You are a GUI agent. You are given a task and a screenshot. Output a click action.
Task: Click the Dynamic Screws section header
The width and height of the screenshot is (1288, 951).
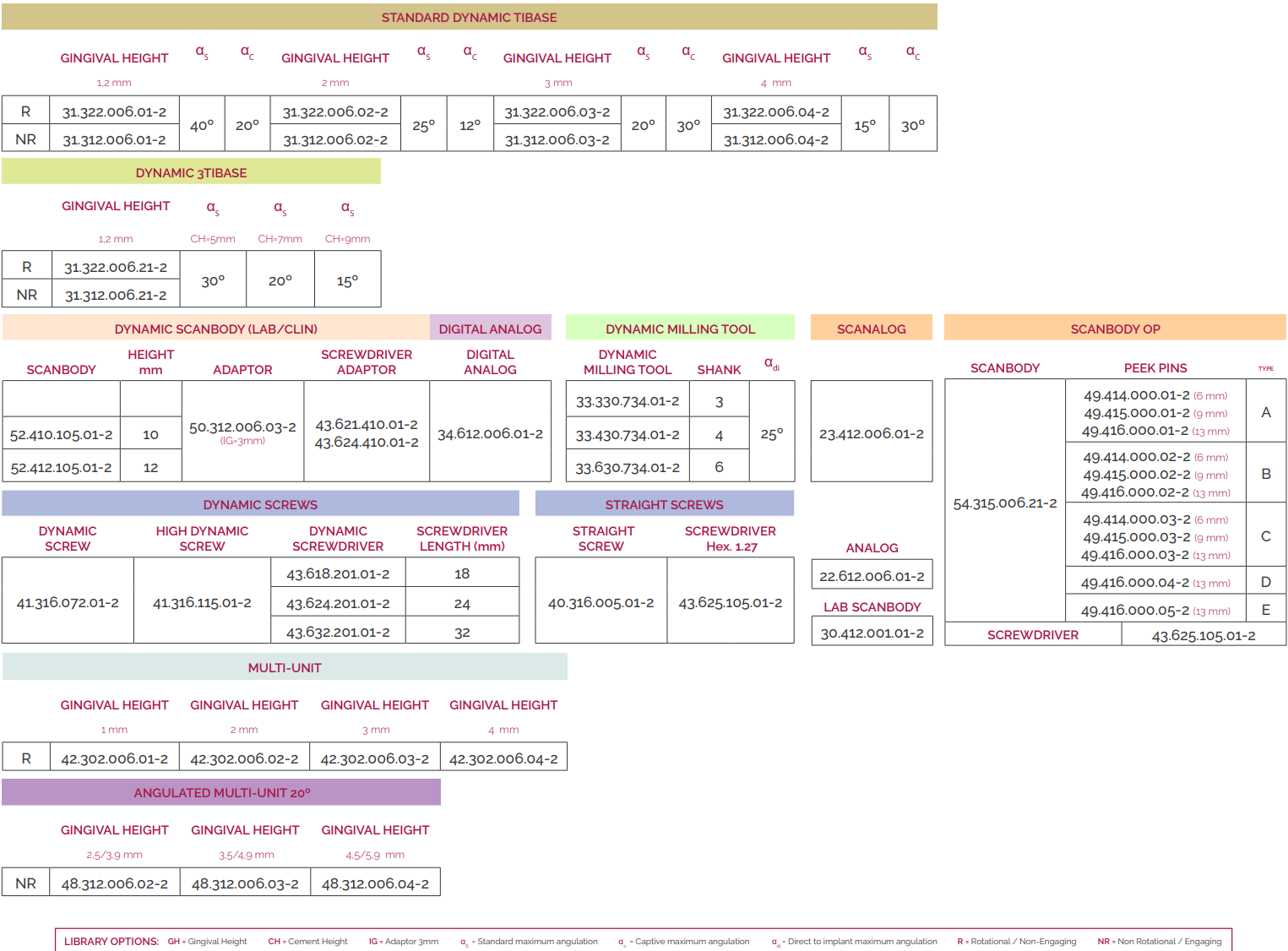point(260,504)
